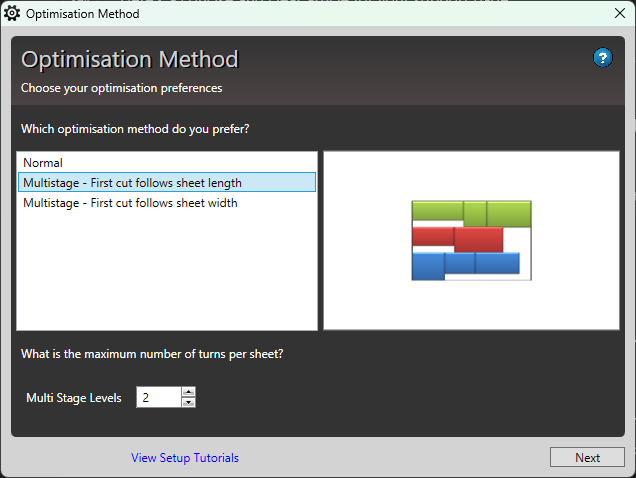Click the Multi Stage Levels label

74,398
